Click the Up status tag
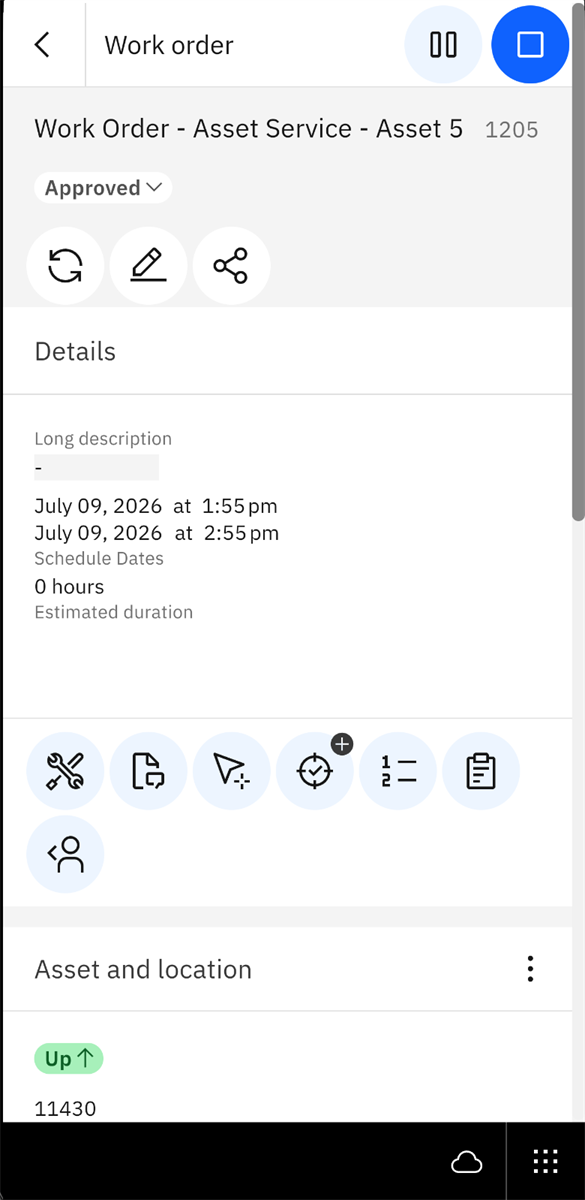Screen dimensions: 585x1200 (x=69, y=1059)
